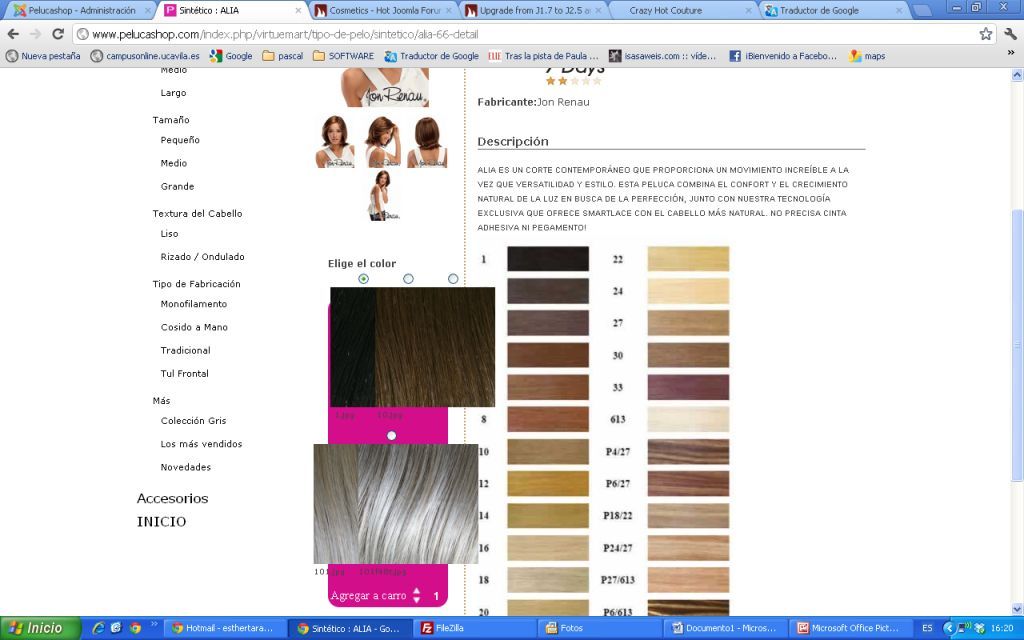The height and width of the screenshot is (640, 1024).
Task: Open the Tul Frontal category
Action: click(x=185, y=374)
